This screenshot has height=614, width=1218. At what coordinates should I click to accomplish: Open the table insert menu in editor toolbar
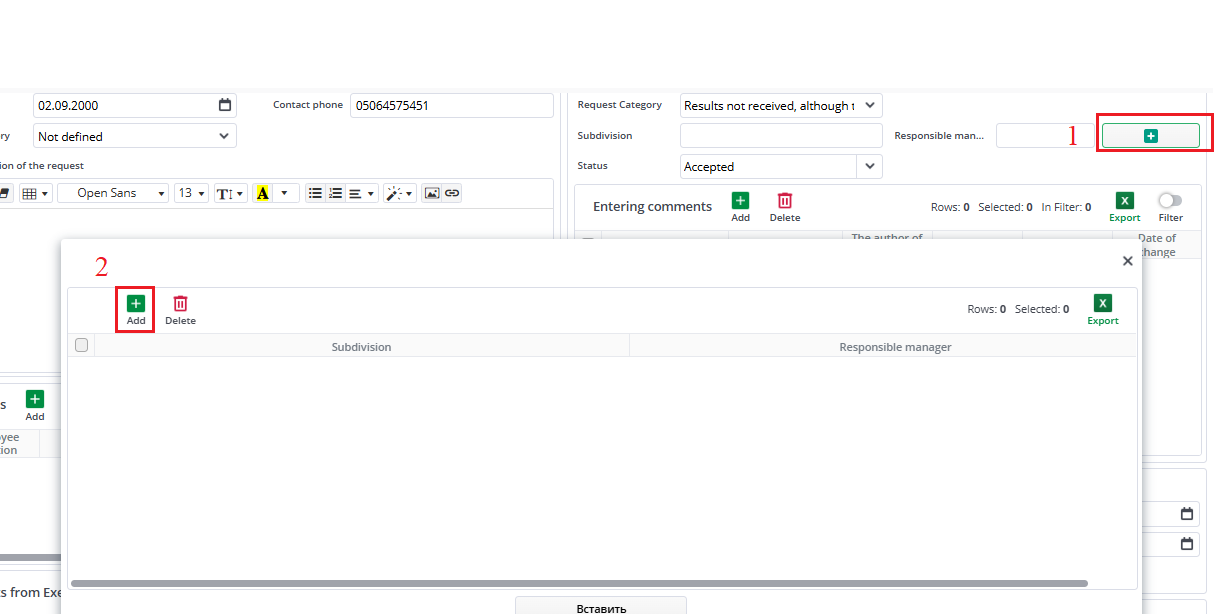pos(34,193)
